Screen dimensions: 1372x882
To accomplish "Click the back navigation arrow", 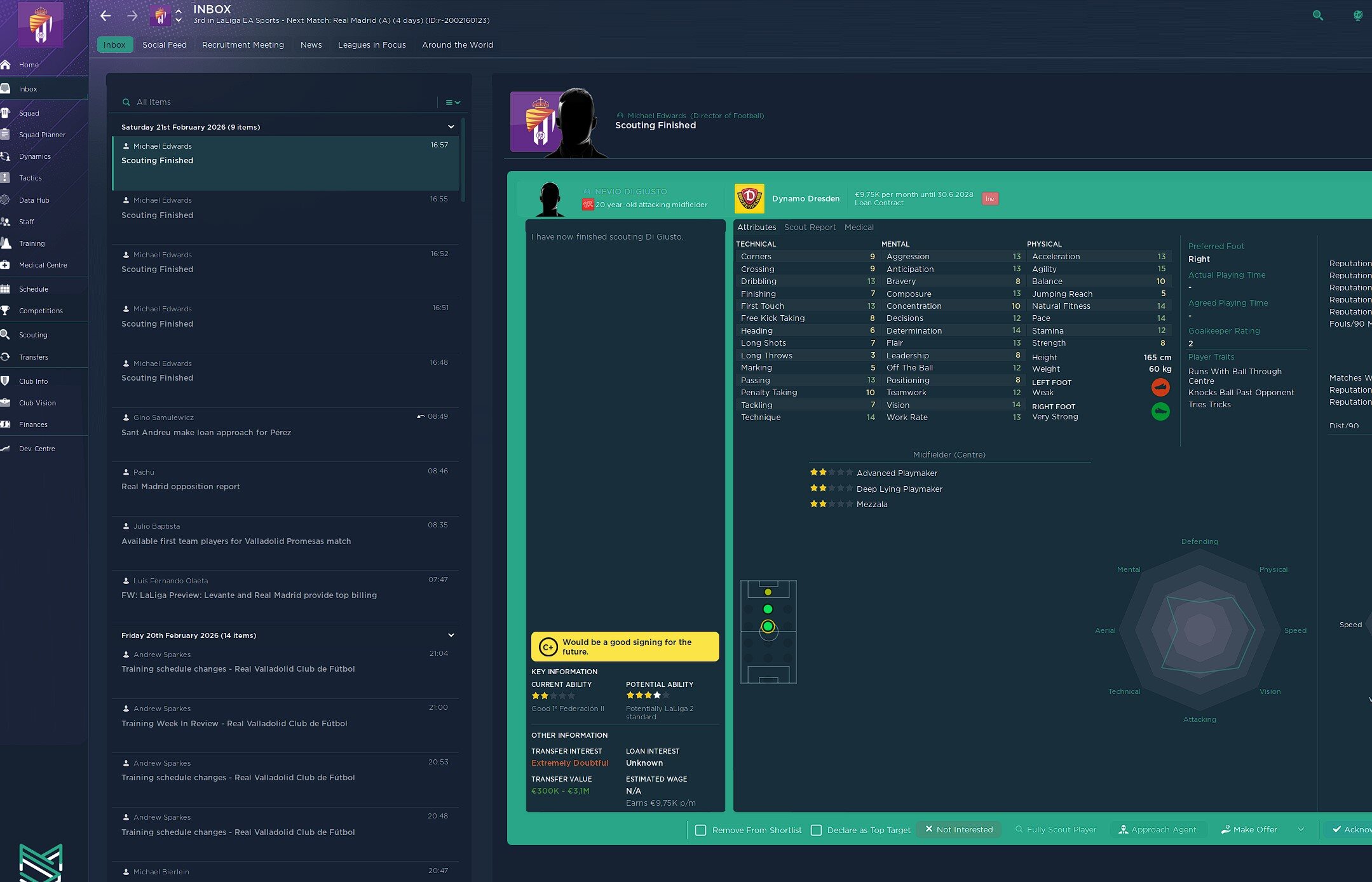I will tap(105, 16).
